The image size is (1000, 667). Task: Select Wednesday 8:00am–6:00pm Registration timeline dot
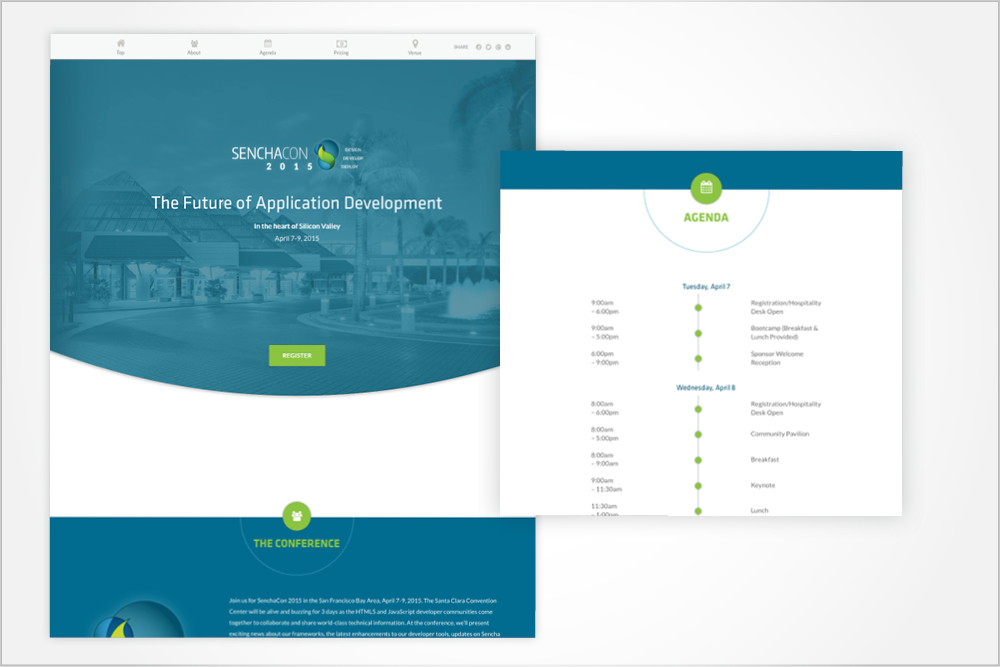698,409
